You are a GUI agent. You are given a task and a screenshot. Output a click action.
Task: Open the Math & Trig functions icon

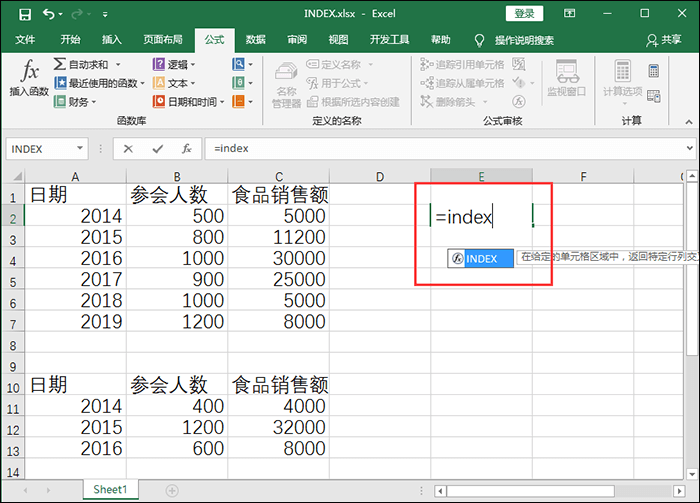pos(242,83)
